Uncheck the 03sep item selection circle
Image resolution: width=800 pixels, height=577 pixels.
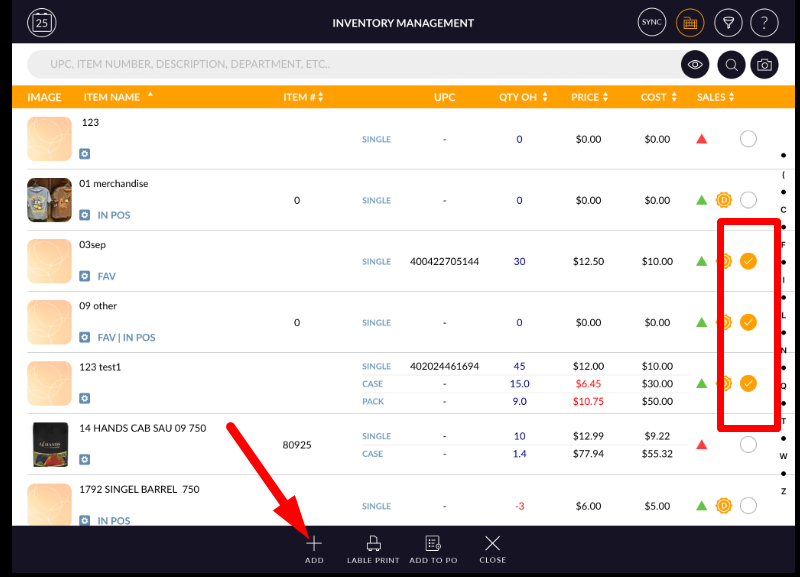tap(748, 261)
